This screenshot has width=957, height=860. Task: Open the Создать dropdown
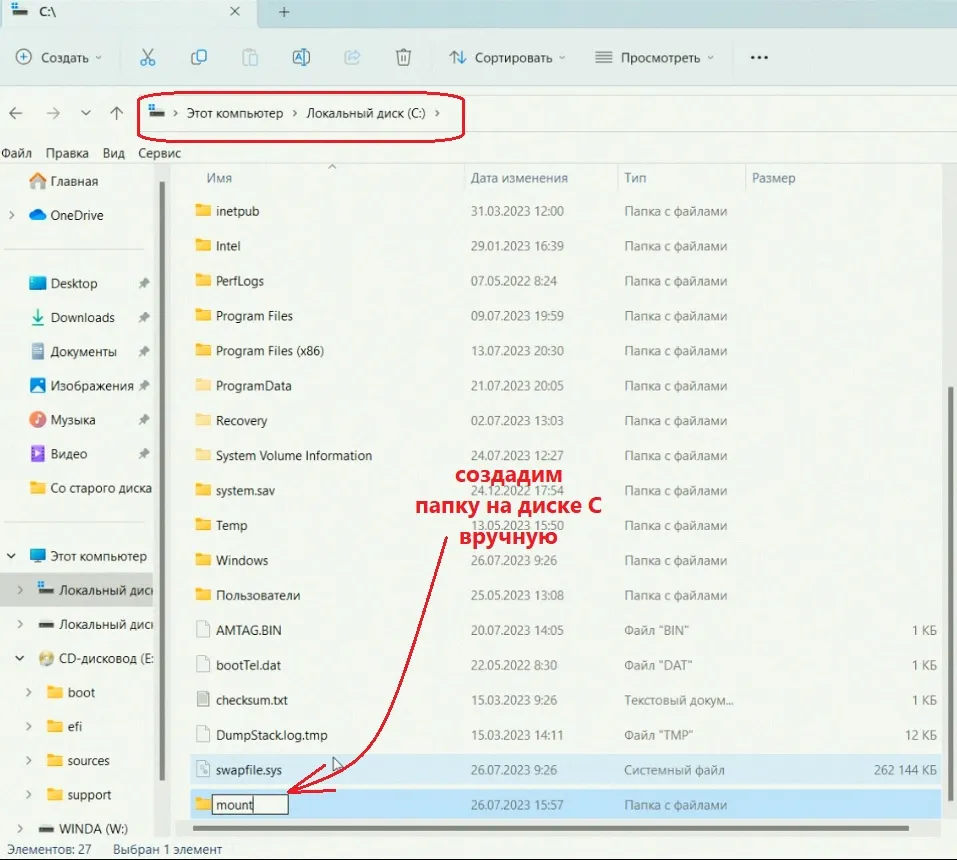click(59, 57)
